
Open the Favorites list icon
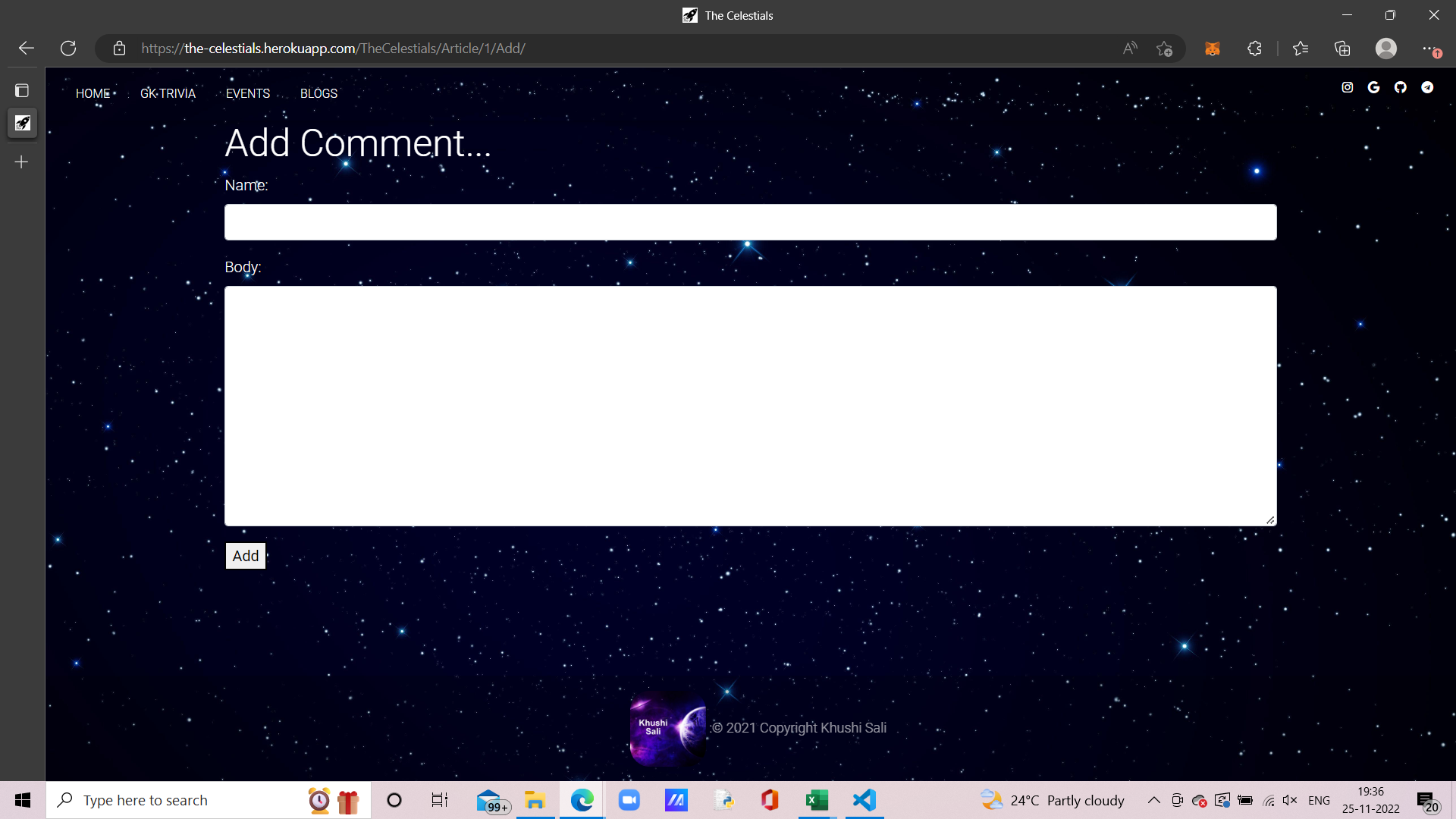[1301, 49]
